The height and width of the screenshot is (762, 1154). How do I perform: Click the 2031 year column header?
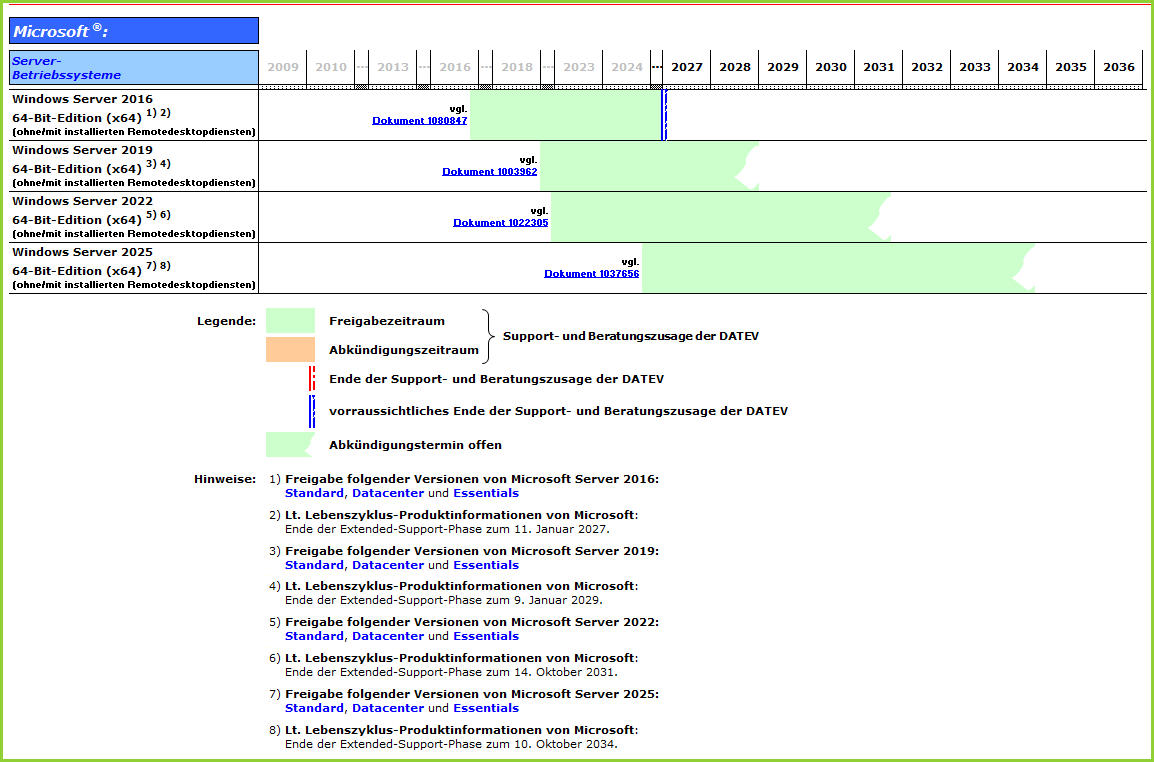879,67
